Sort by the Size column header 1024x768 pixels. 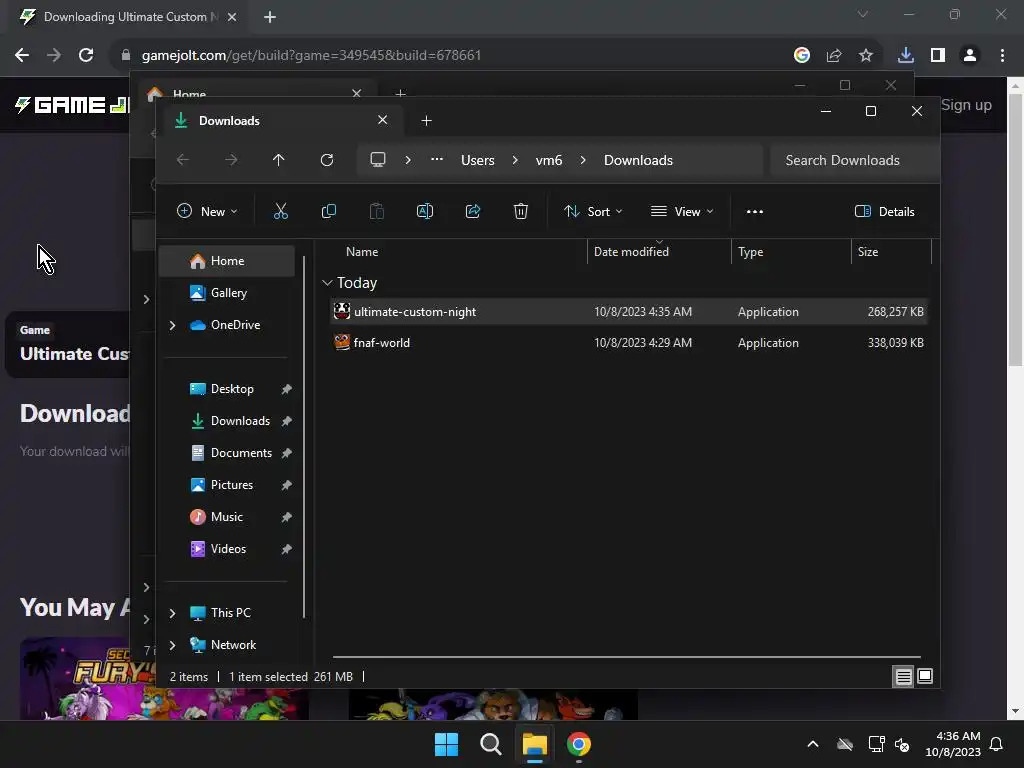[x=867, y=251]
